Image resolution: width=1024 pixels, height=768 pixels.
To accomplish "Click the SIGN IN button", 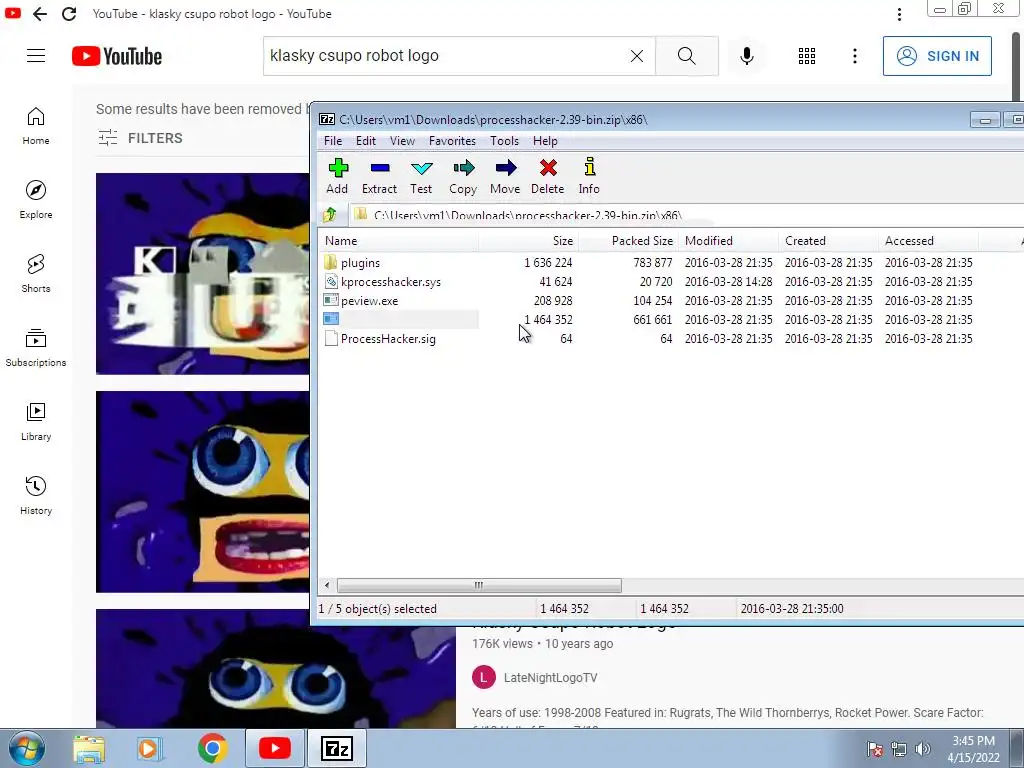I will pos(937,56).
